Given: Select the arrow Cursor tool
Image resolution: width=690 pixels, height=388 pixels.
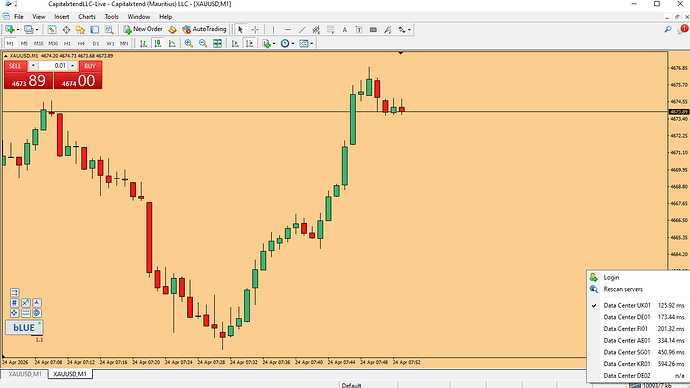Looking at the screenshot, I should pos(240,29).
